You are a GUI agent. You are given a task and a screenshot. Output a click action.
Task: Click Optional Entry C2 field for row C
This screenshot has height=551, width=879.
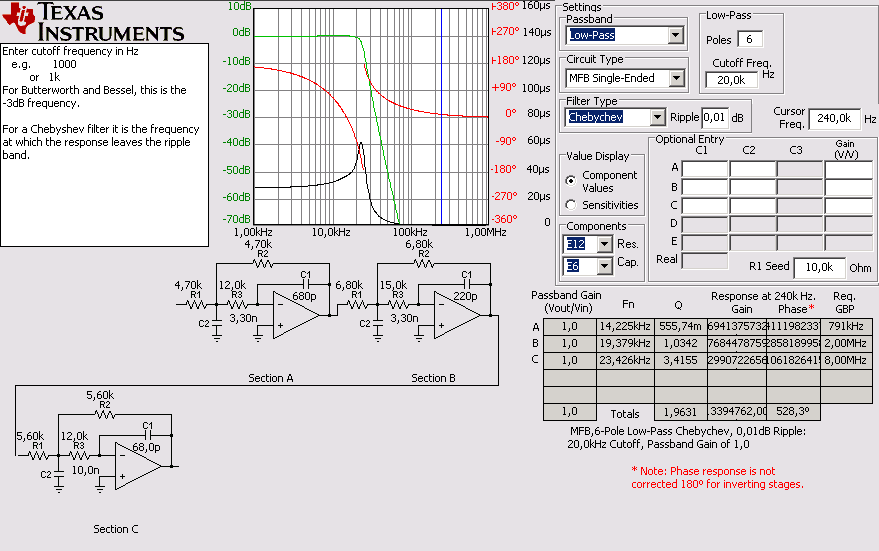coord(752,205)
